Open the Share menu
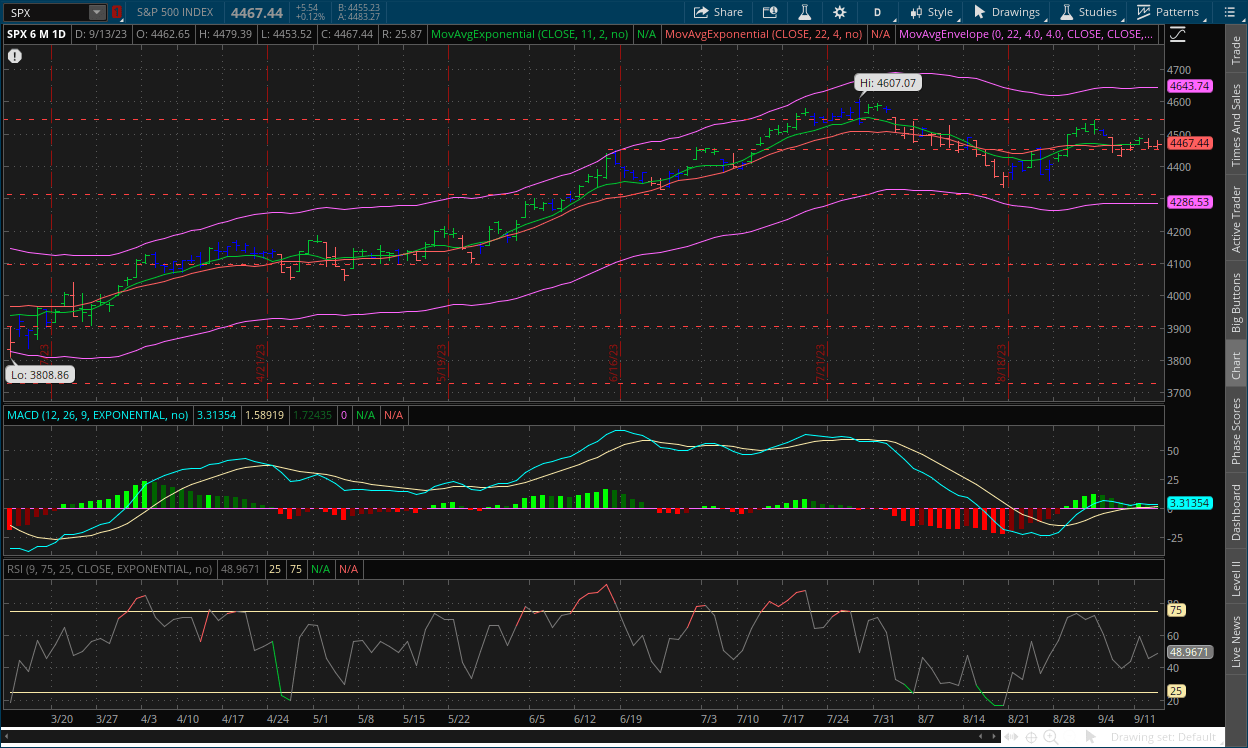 (x=719, y=12)
